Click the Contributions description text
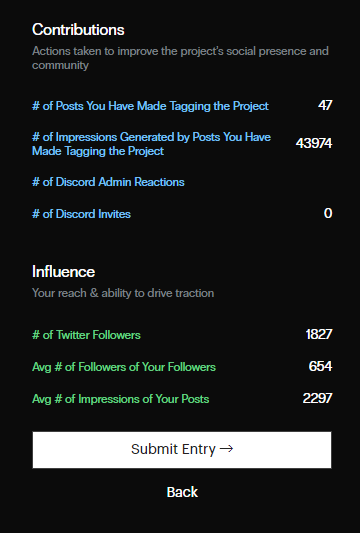The image size is (360, 533). 180,58
